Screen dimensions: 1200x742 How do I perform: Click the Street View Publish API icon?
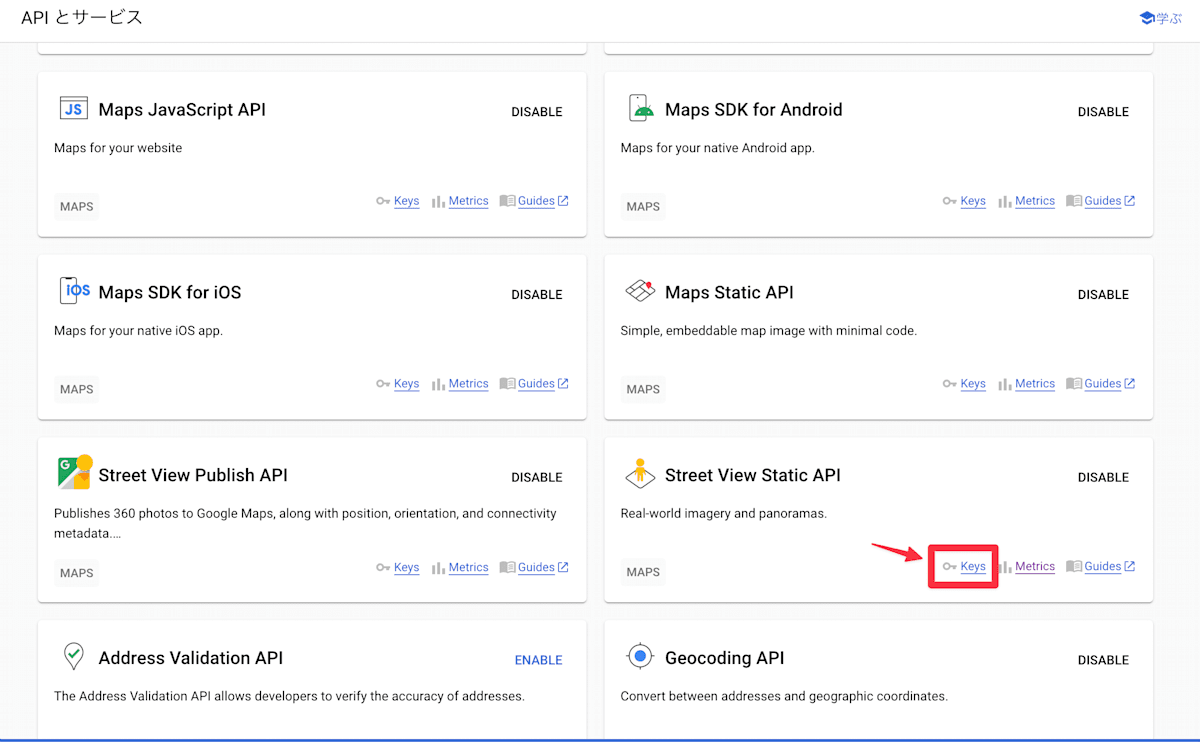click(75, 472)
